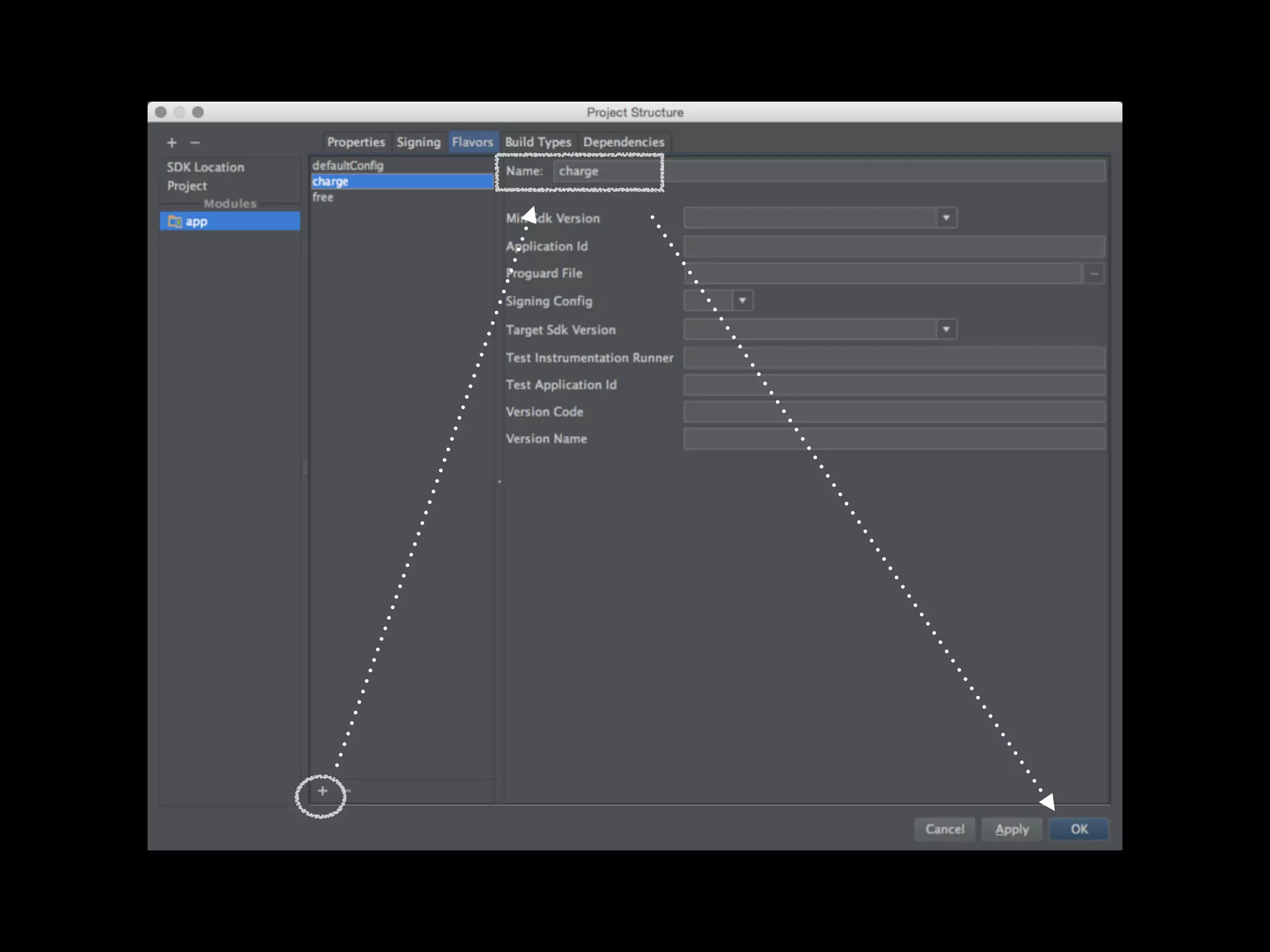The height and width of the screenshot is (952, 1270).
Task: Open the Min Sdk Version dropdown
Action: 946,218
